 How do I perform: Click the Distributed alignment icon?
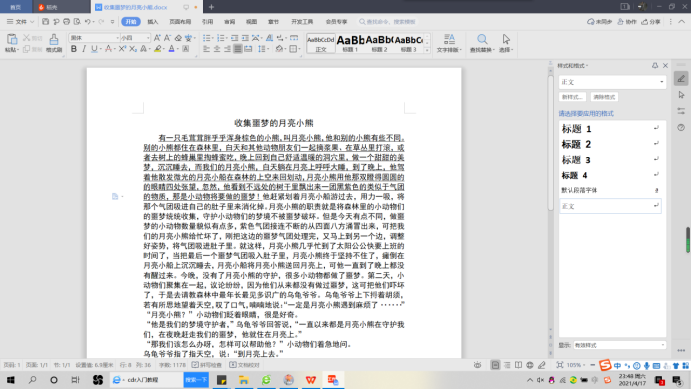(248, 49)
